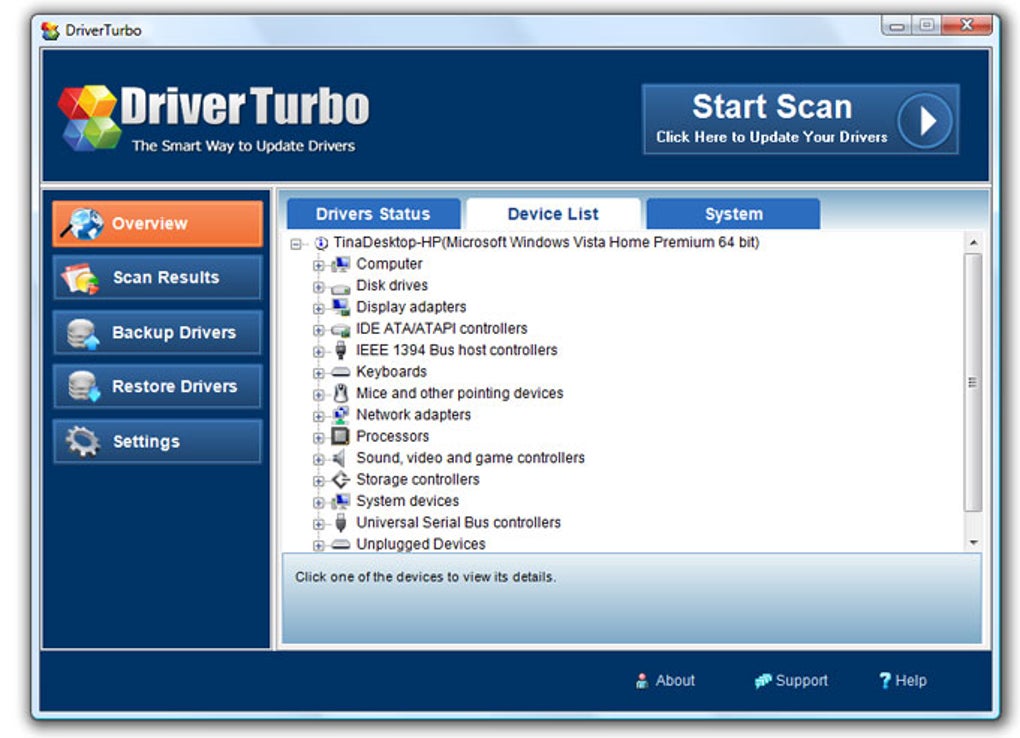1020x738 pixels.
Task: Click the Overview globe icon
Action: pyautogui.click(x=83, y=224)
